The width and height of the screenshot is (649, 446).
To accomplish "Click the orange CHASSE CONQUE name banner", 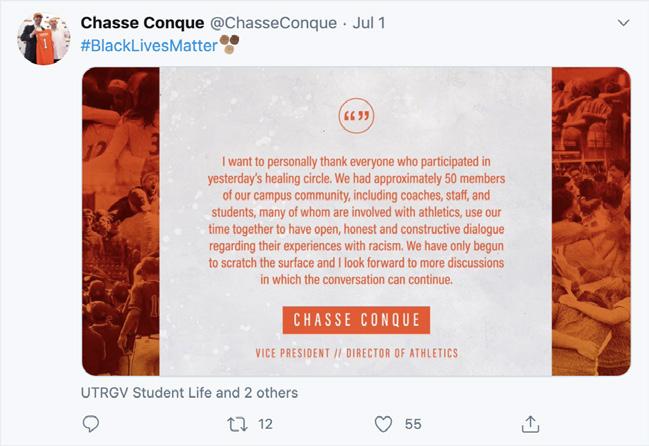I will click(356, 320).
